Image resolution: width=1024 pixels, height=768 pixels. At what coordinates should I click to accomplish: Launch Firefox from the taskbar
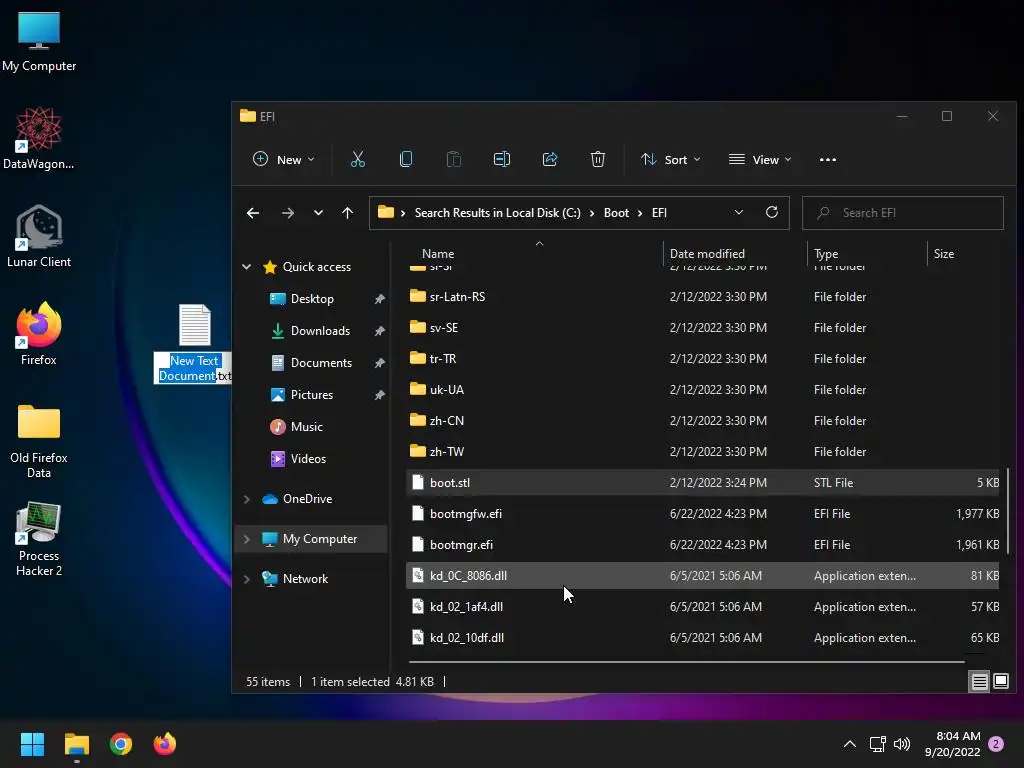165,744
